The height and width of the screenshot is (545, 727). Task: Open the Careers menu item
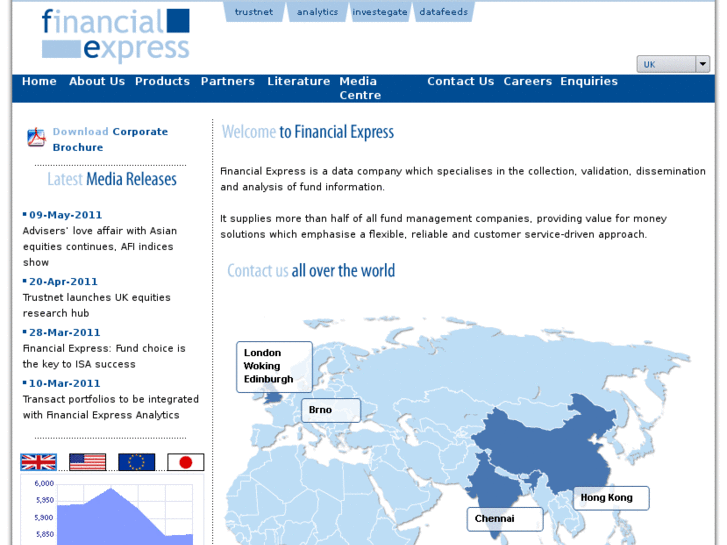click(528, 81)
